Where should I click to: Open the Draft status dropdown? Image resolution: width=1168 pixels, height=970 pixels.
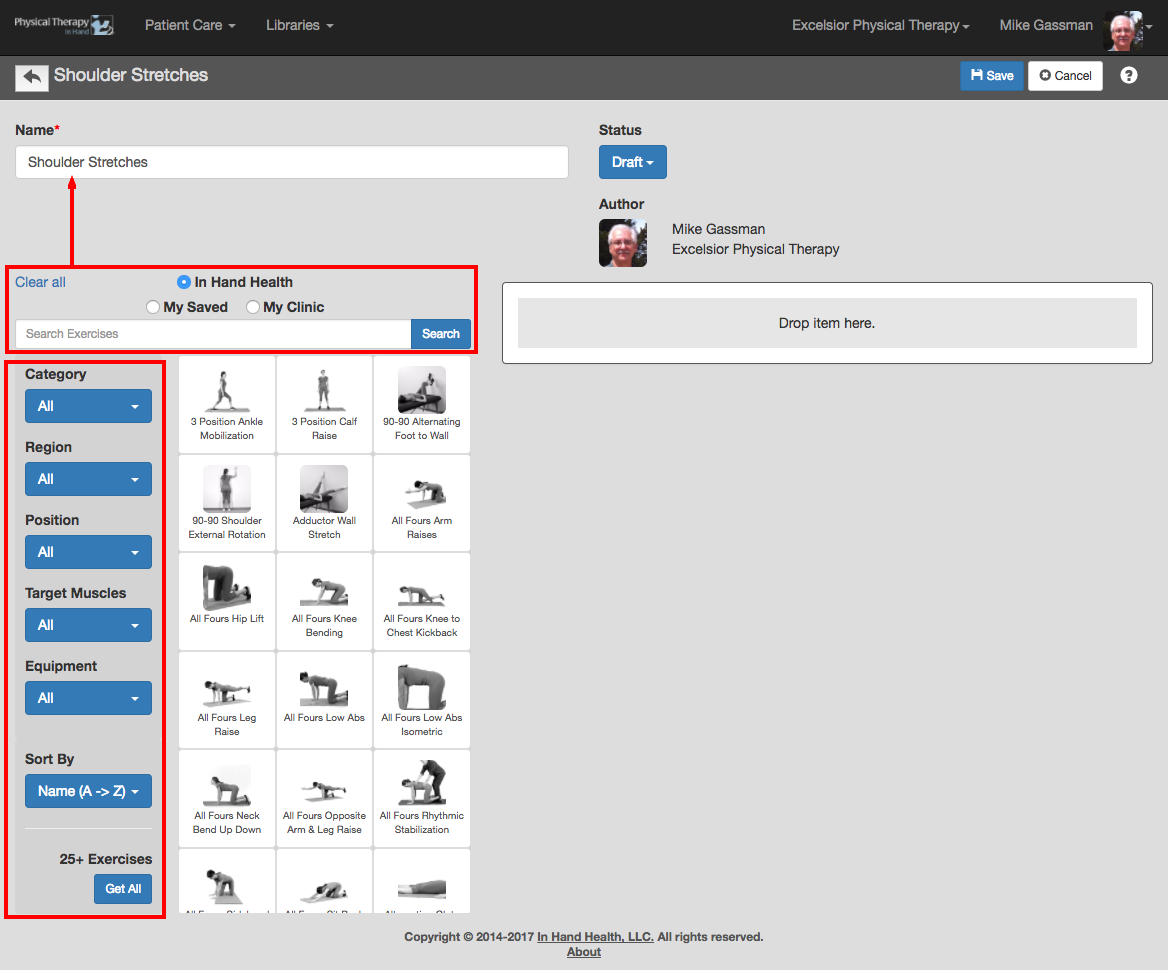632,162
